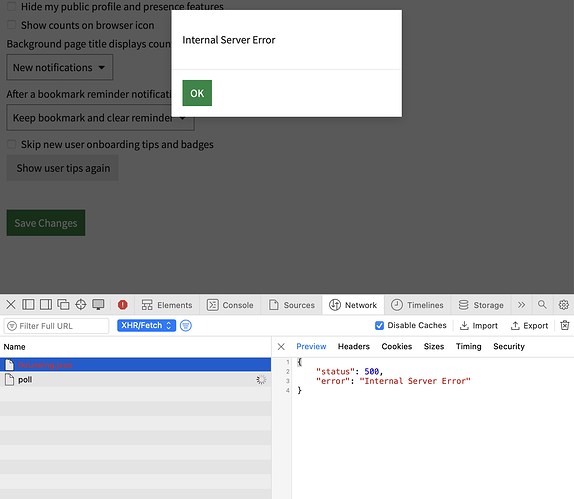Click Export network data button
Viewport: 574px width, 499px height.
click(529, 325)
